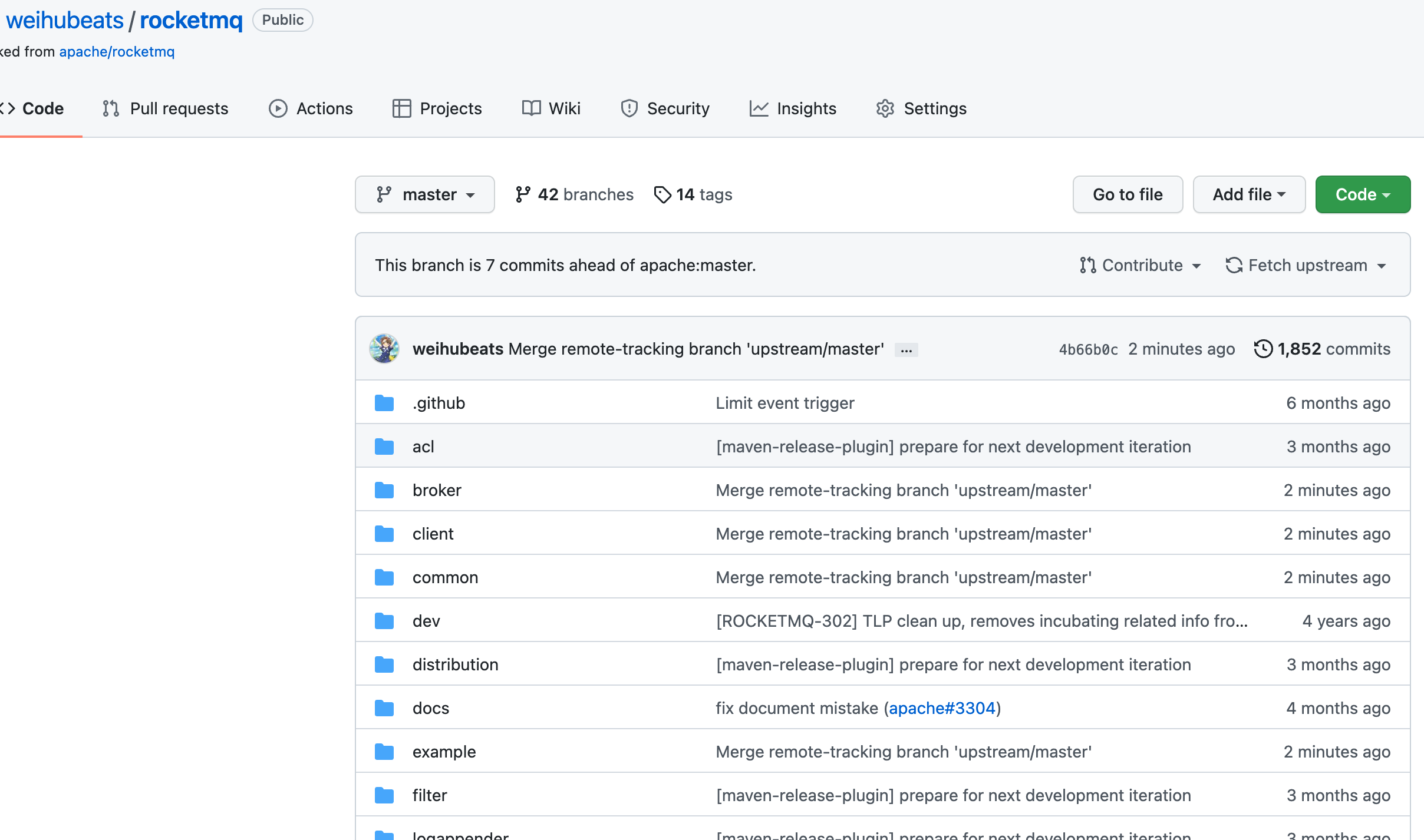1424x840 pixels.
Task: Click the history clock icon
Action: point(1263,349)
